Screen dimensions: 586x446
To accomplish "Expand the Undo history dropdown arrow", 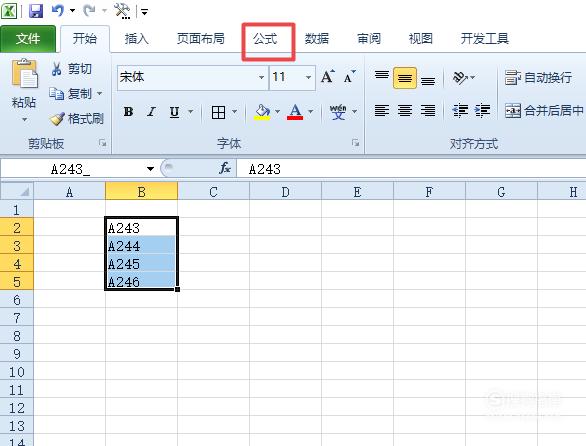I will 73,11.
